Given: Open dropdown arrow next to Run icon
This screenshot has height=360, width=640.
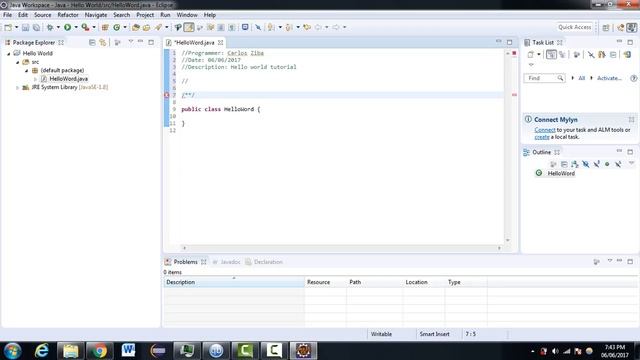Looking at the screenshot, I should pyautogui.click(x=76, y=27).
